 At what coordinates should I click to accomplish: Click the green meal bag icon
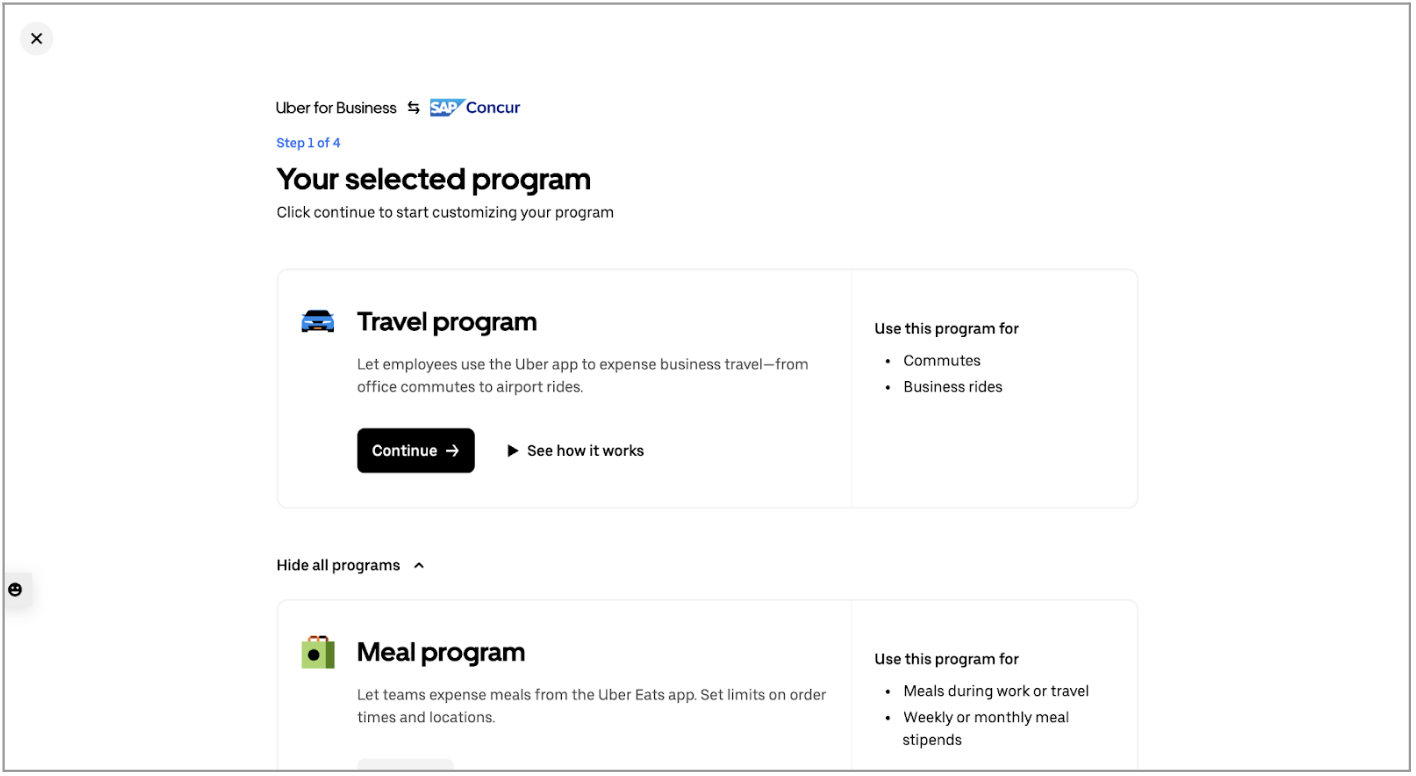pyautogui.click(x=317, y=651)
